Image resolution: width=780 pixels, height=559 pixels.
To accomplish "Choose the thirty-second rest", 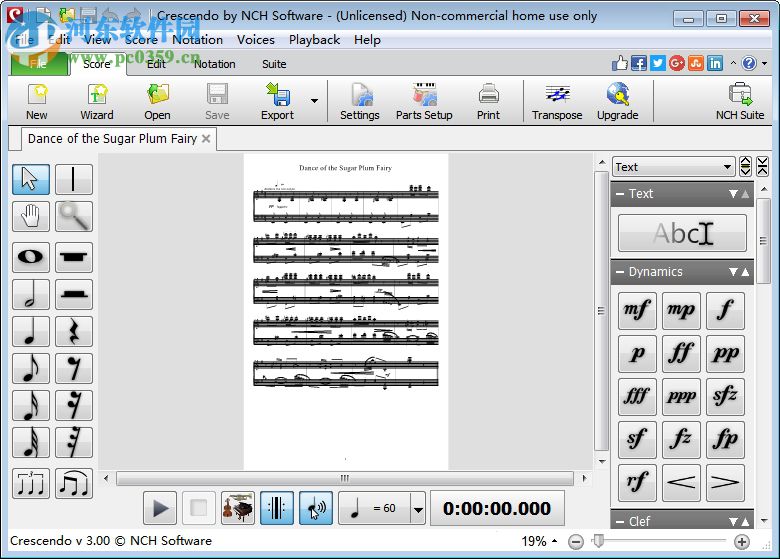I will click(x=74, y=443).
